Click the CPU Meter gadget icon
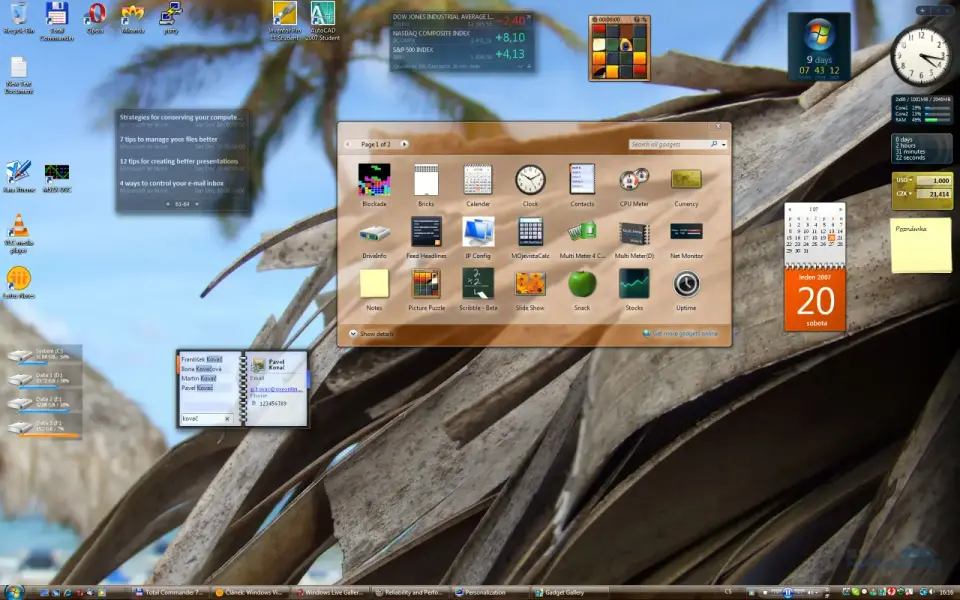 click(x=634, y=180)
